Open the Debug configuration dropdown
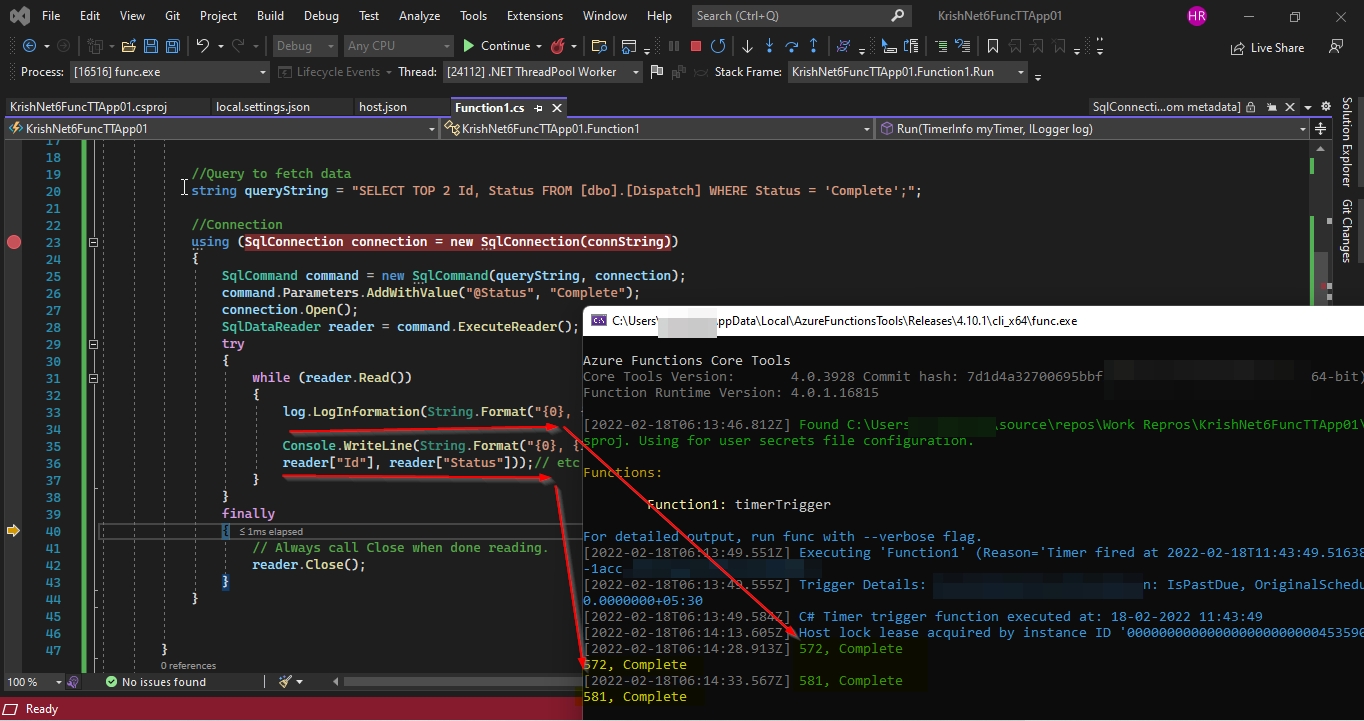This screenshot has width=1364, height=721. [305, 46]
